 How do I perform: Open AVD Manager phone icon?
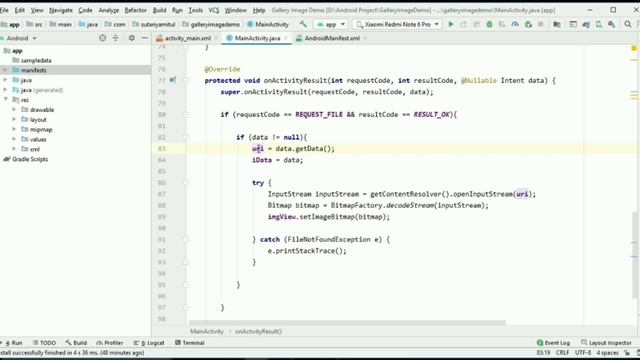[x=599, y=24]
